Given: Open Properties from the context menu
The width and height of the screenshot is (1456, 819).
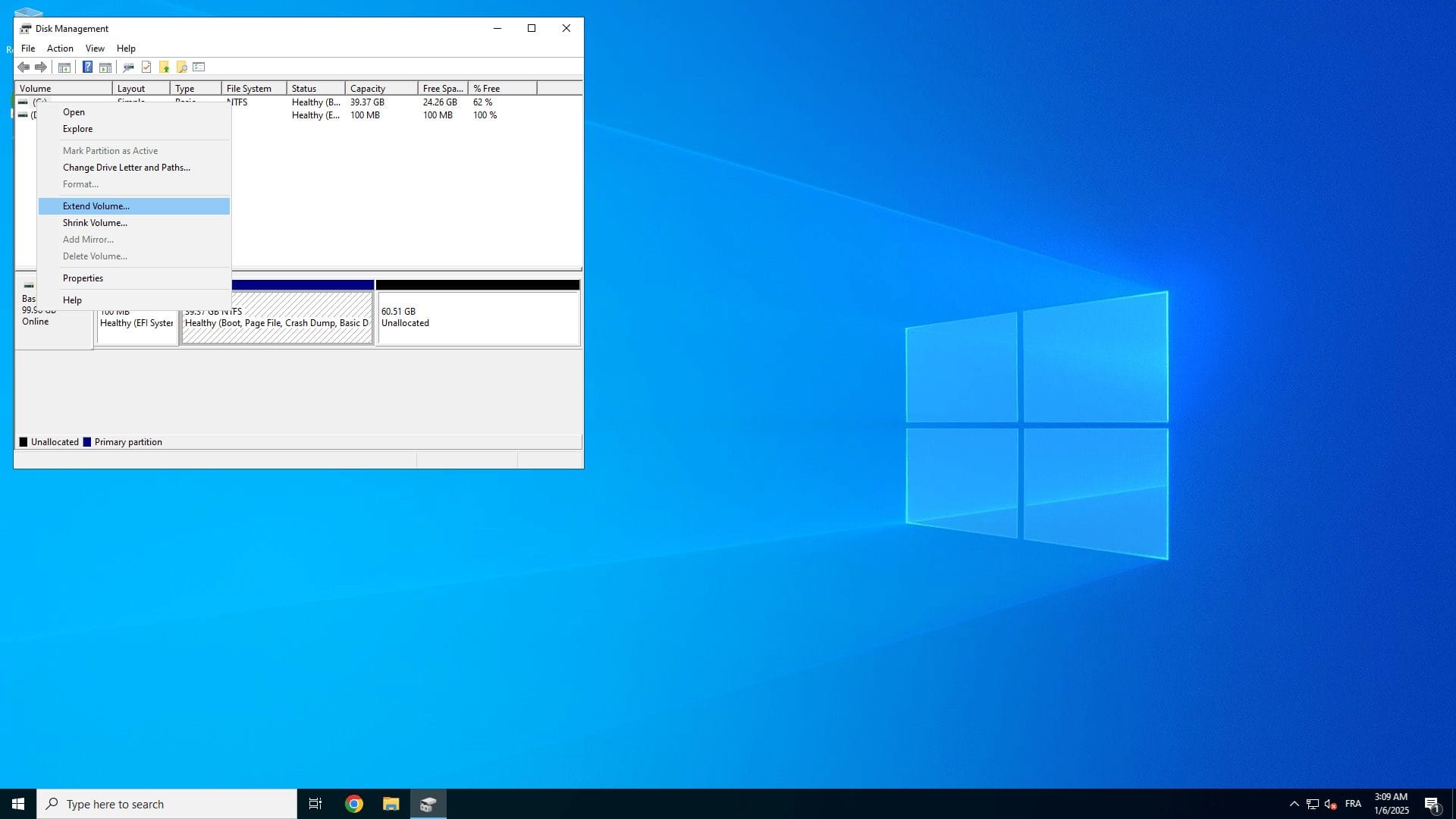Looking at the screenshot, I should (x=134, y=278).
